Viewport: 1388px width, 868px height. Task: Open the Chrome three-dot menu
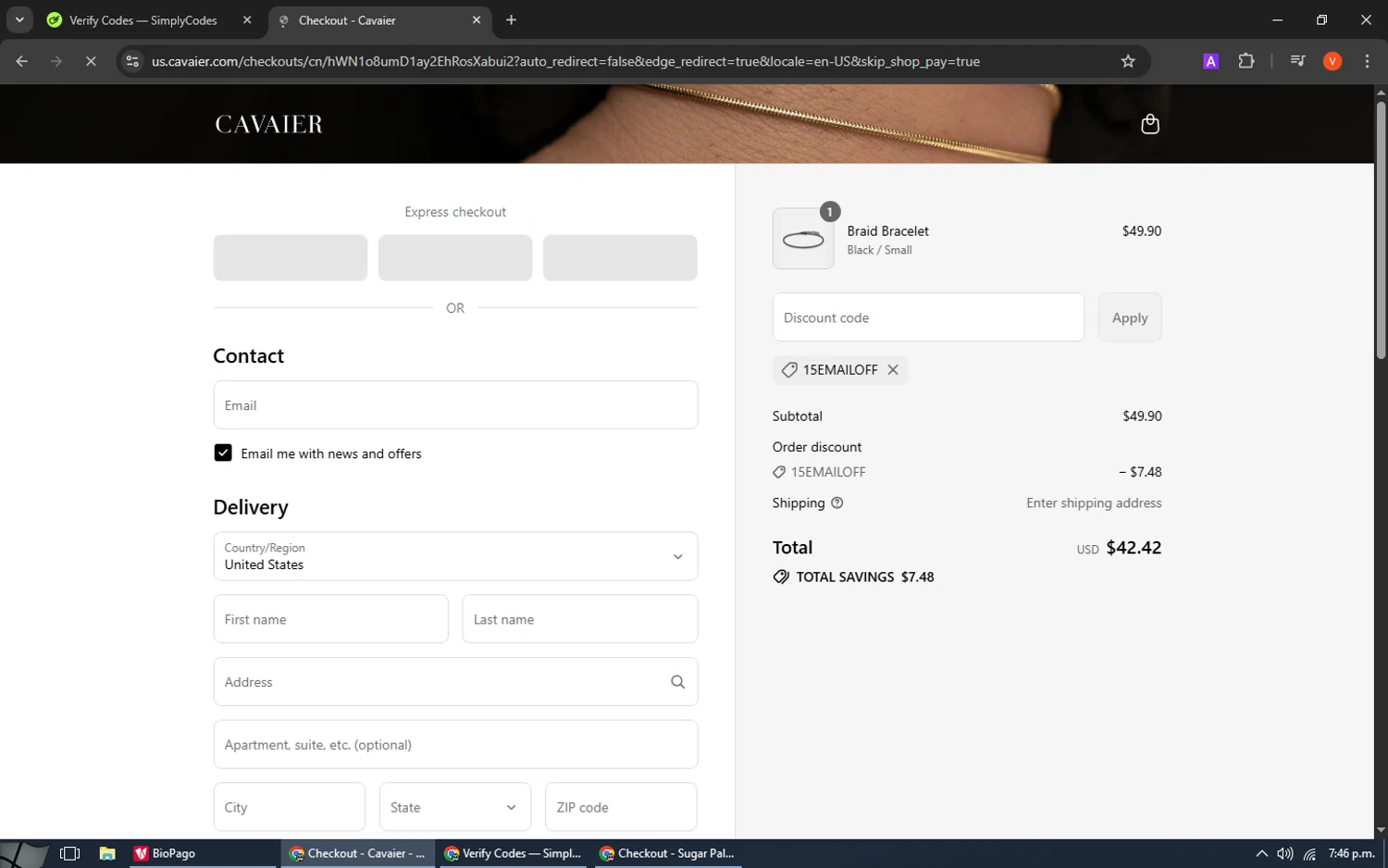tap(1367, 61)
